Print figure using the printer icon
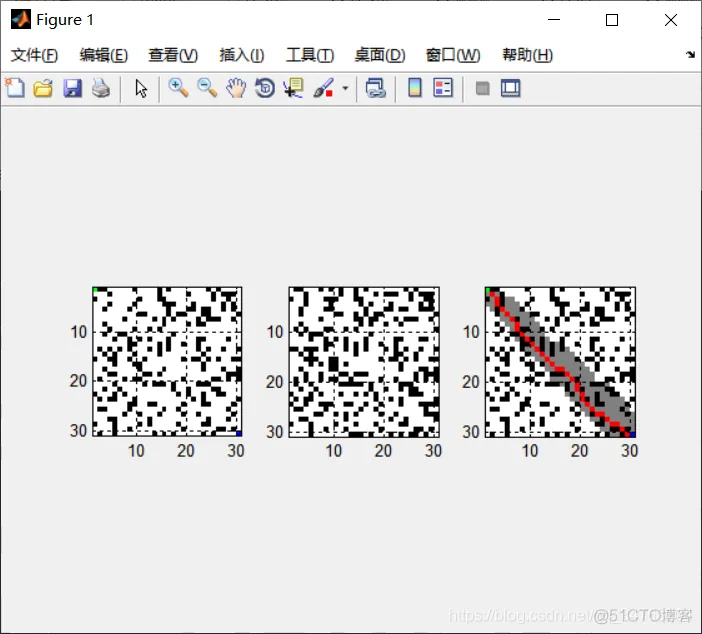This screenshot has height=634, width=702. coord(101,88)
